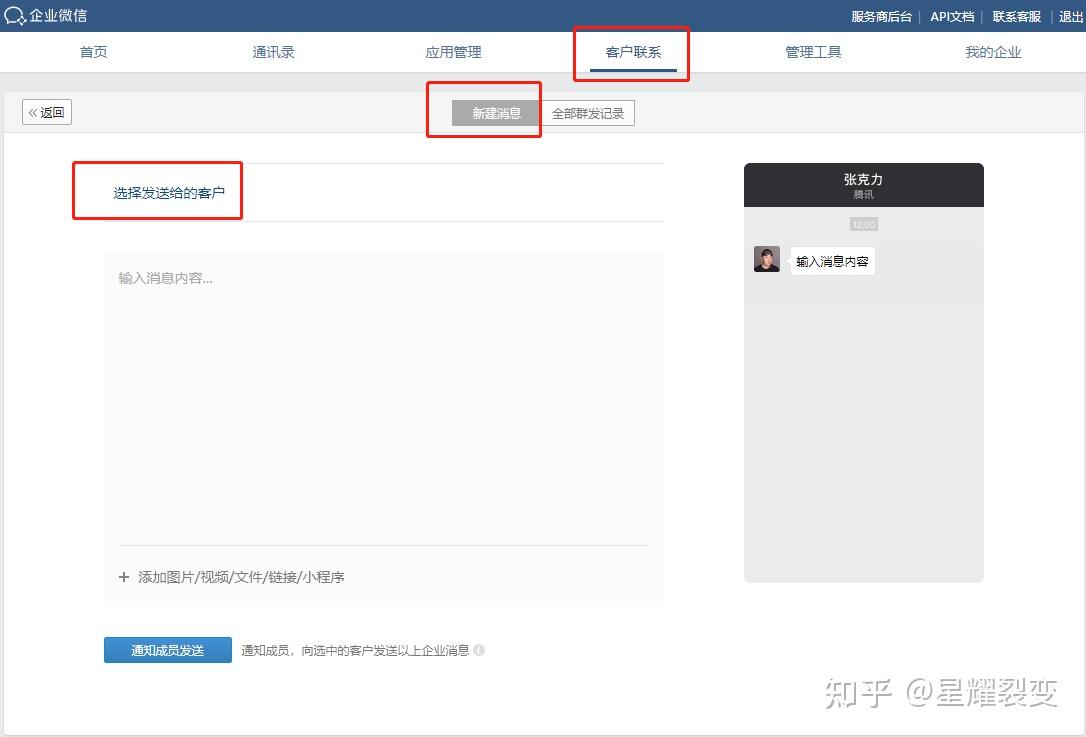Open the 通讯录 tab

pyautogui.click(x=274, y=52)
